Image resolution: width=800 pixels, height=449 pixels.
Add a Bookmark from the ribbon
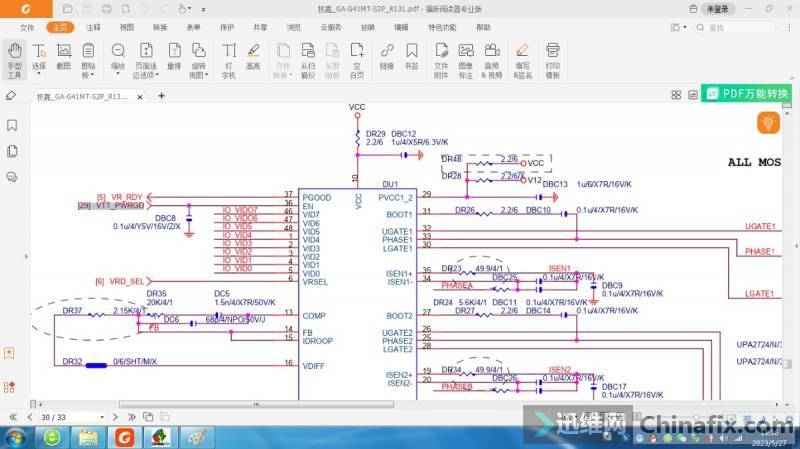[411, 56]
